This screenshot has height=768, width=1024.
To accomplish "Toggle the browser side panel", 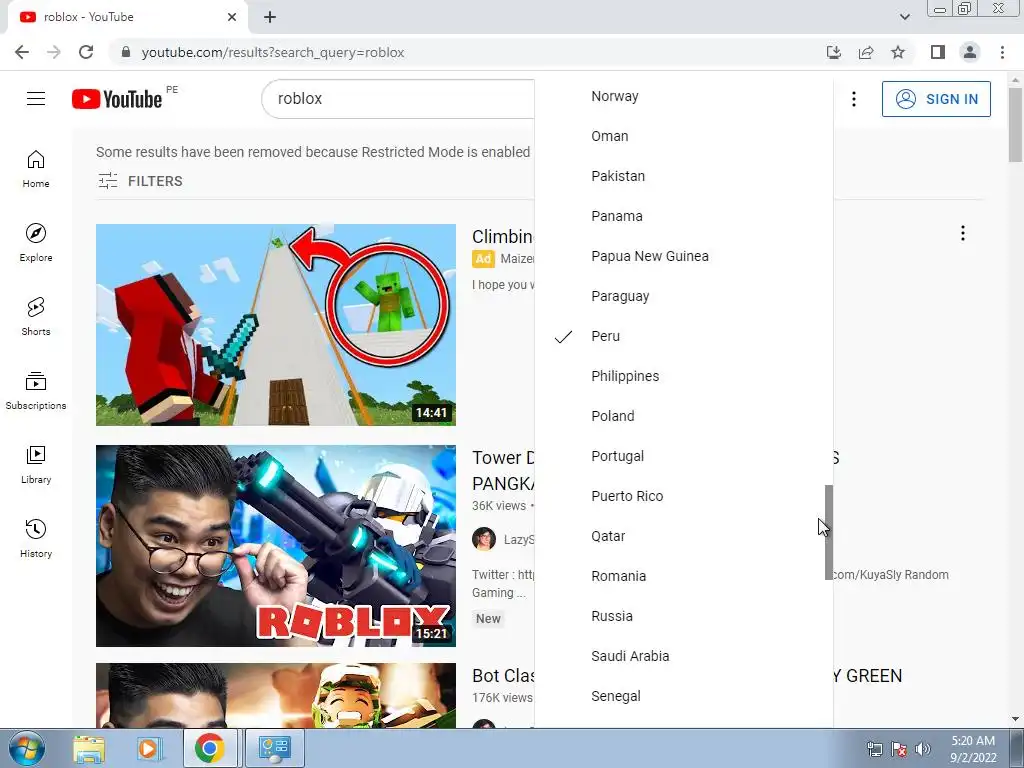I will point(938,52).
